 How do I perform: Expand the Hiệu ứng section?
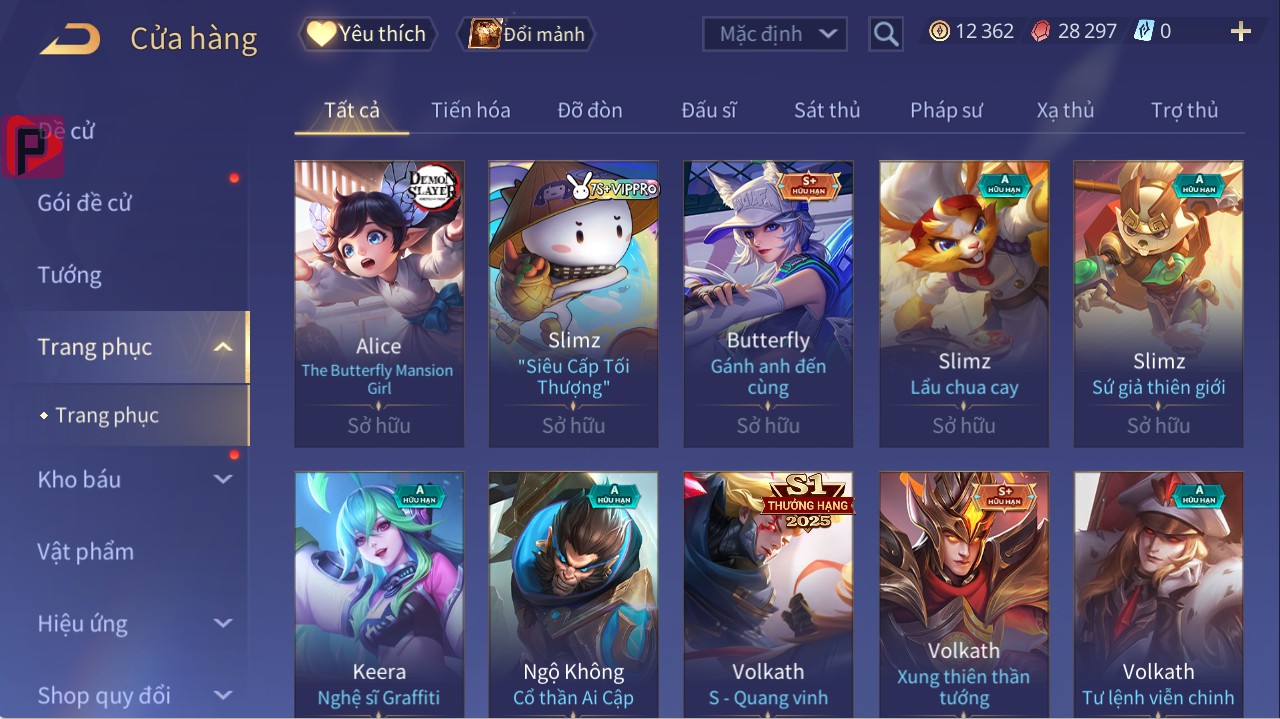point(223,623)
